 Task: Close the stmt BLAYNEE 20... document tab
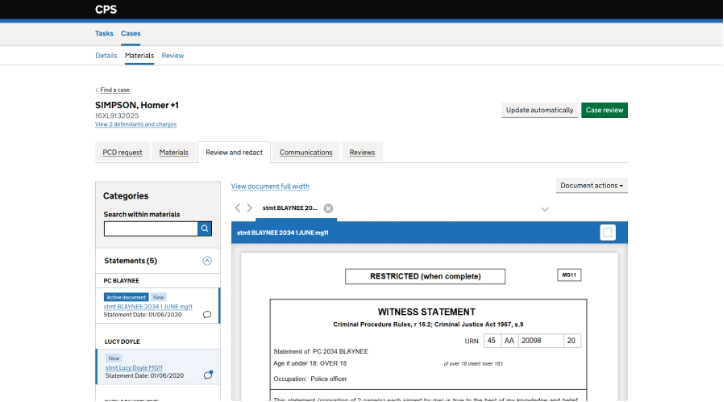coord(328,208)
